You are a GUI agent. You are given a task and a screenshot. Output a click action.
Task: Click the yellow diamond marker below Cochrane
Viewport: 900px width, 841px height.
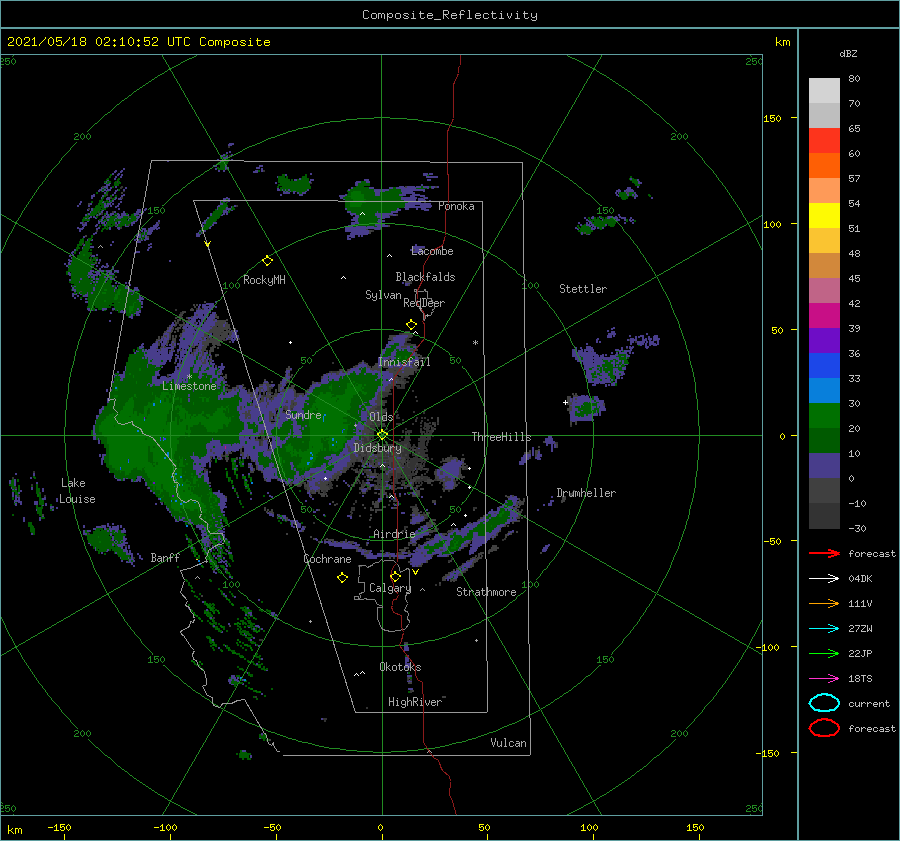click(342, 578)
